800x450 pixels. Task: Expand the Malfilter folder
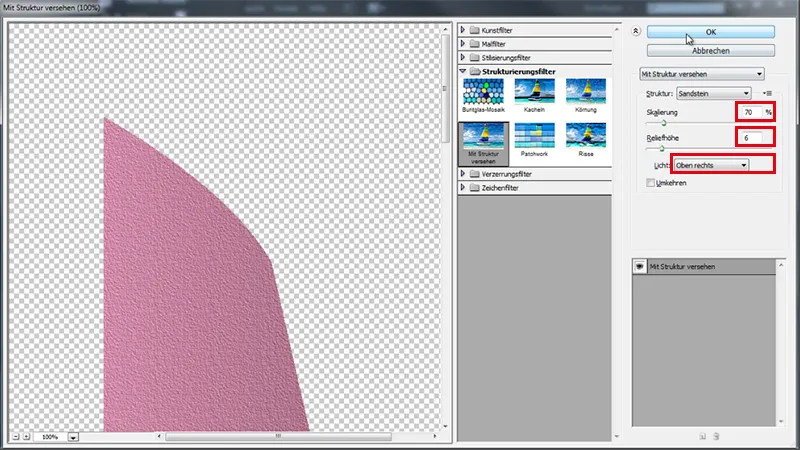(x=463, y=44)
